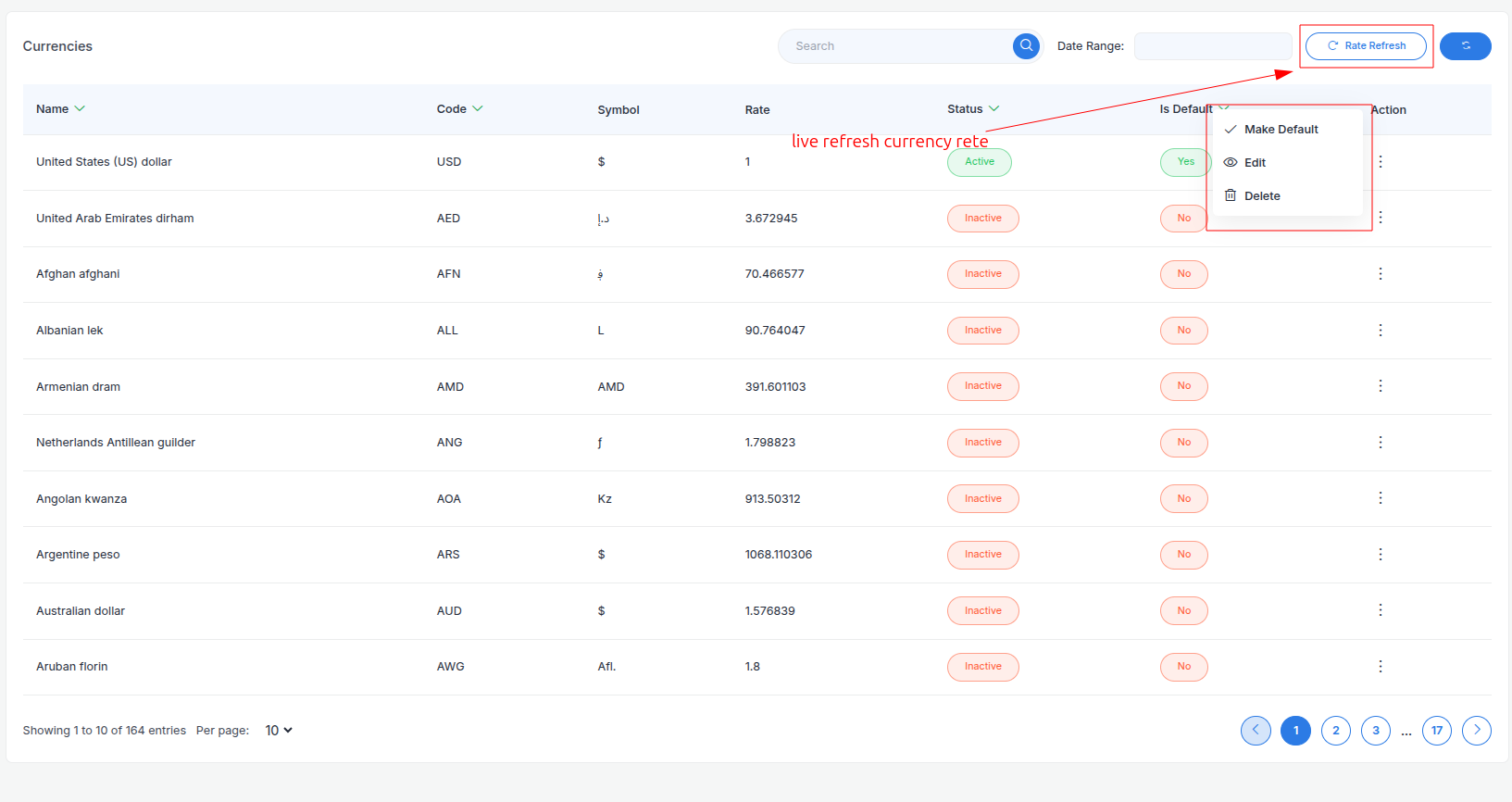
Task: Sort by Status column chevron
Action: tap(994, 108)
